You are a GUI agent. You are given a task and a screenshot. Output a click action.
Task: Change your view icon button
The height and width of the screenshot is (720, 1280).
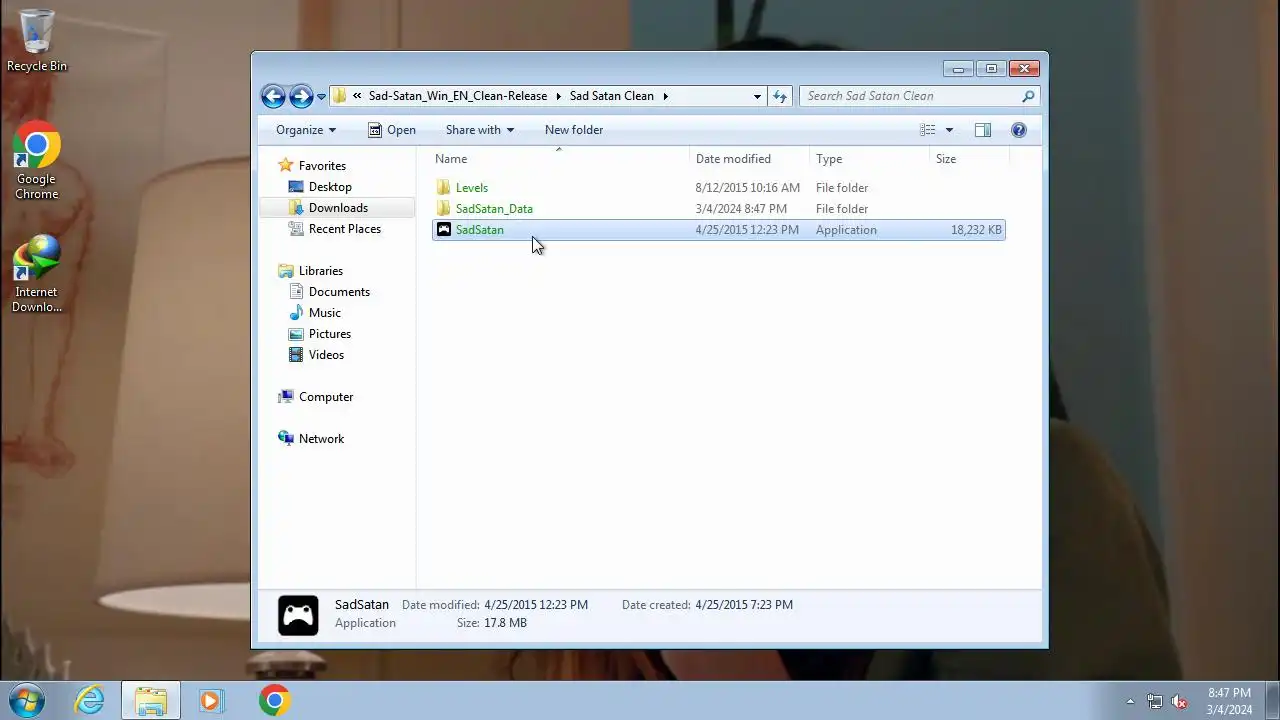928,130
